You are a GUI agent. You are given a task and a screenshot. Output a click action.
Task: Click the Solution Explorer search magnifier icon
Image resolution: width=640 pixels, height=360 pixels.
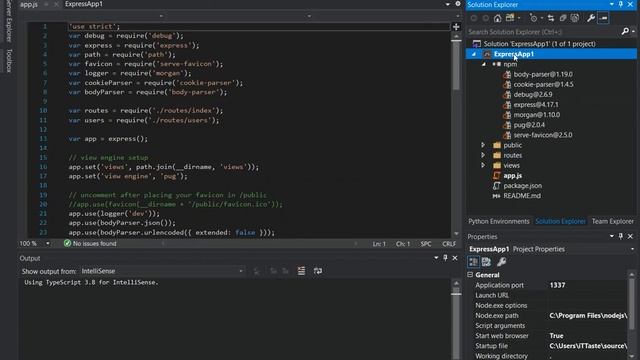coord(624,32)
